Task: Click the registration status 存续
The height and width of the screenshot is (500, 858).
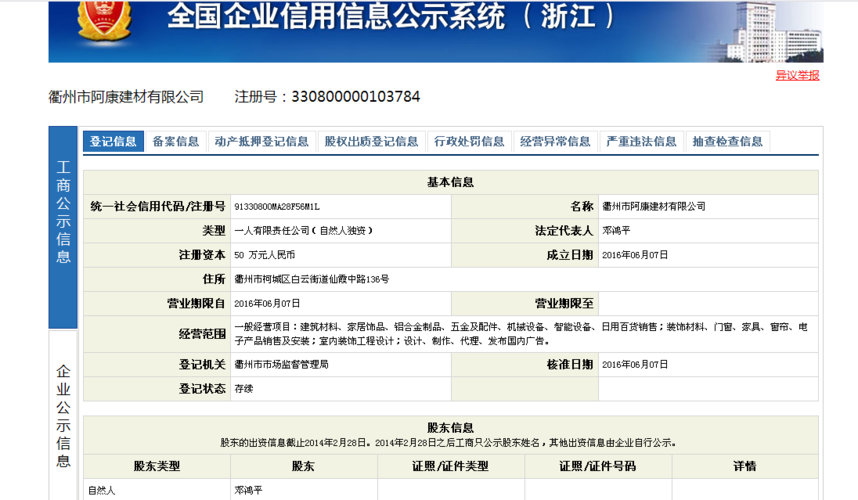Action: click(x=244, y=389)
